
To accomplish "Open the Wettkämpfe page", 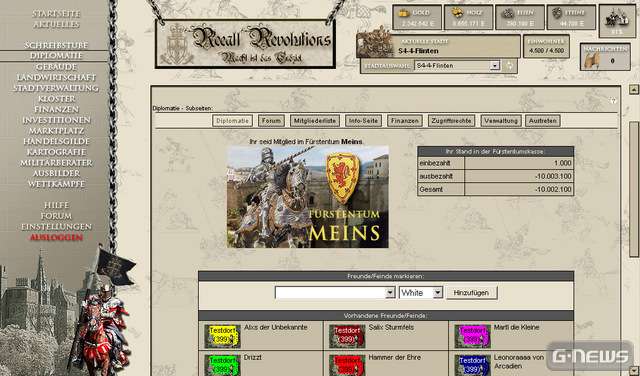I will click(x=56, y=184).
